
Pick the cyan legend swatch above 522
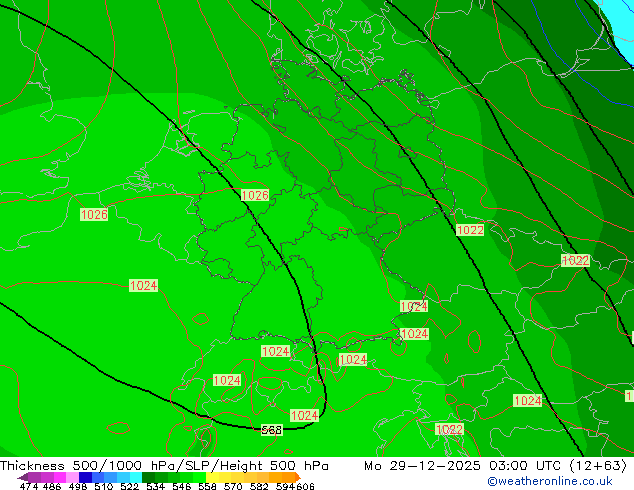[135, 477]
